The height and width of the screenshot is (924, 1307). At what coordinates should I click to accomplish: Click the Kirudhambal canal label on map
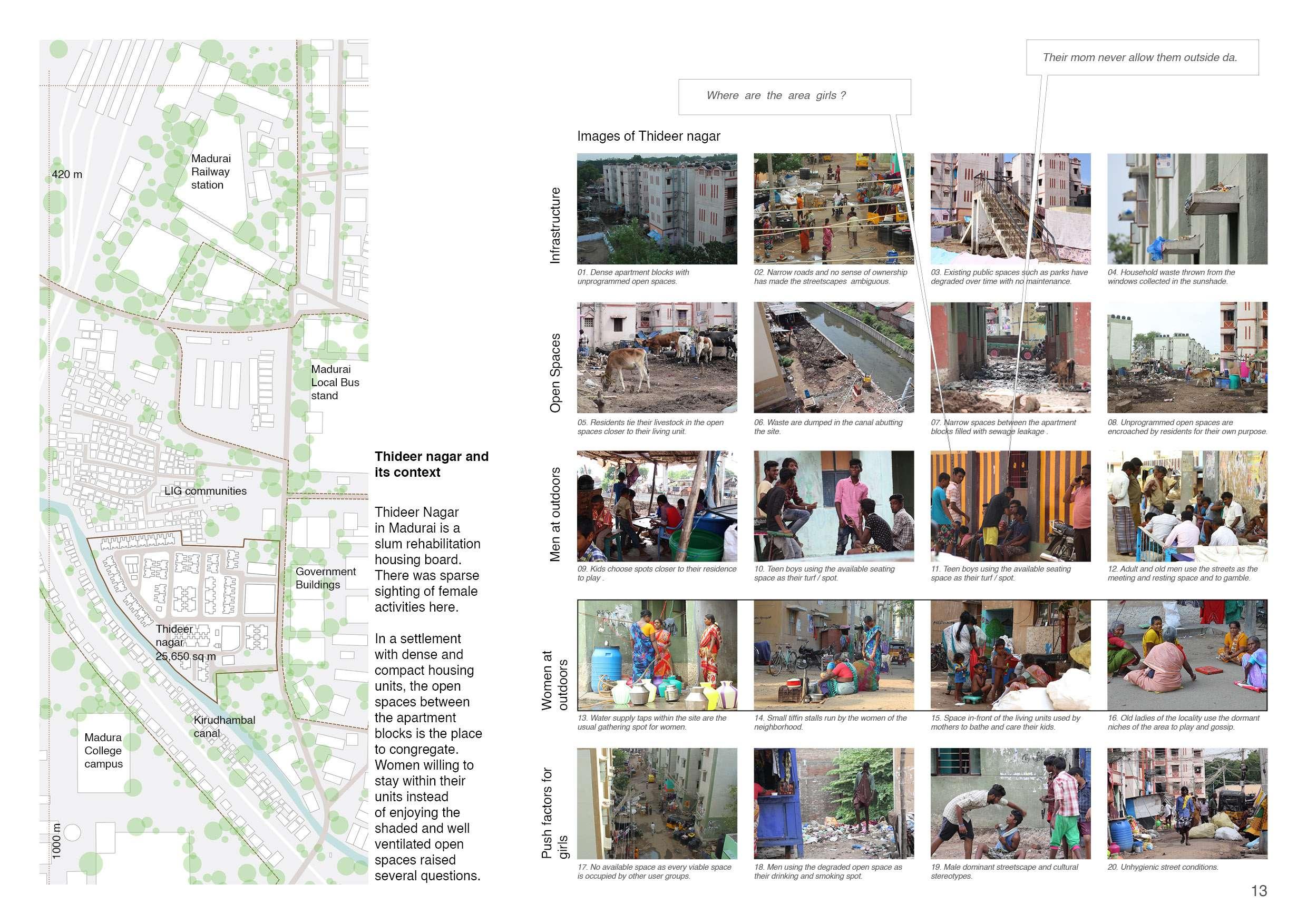click(x=223, y=726)
